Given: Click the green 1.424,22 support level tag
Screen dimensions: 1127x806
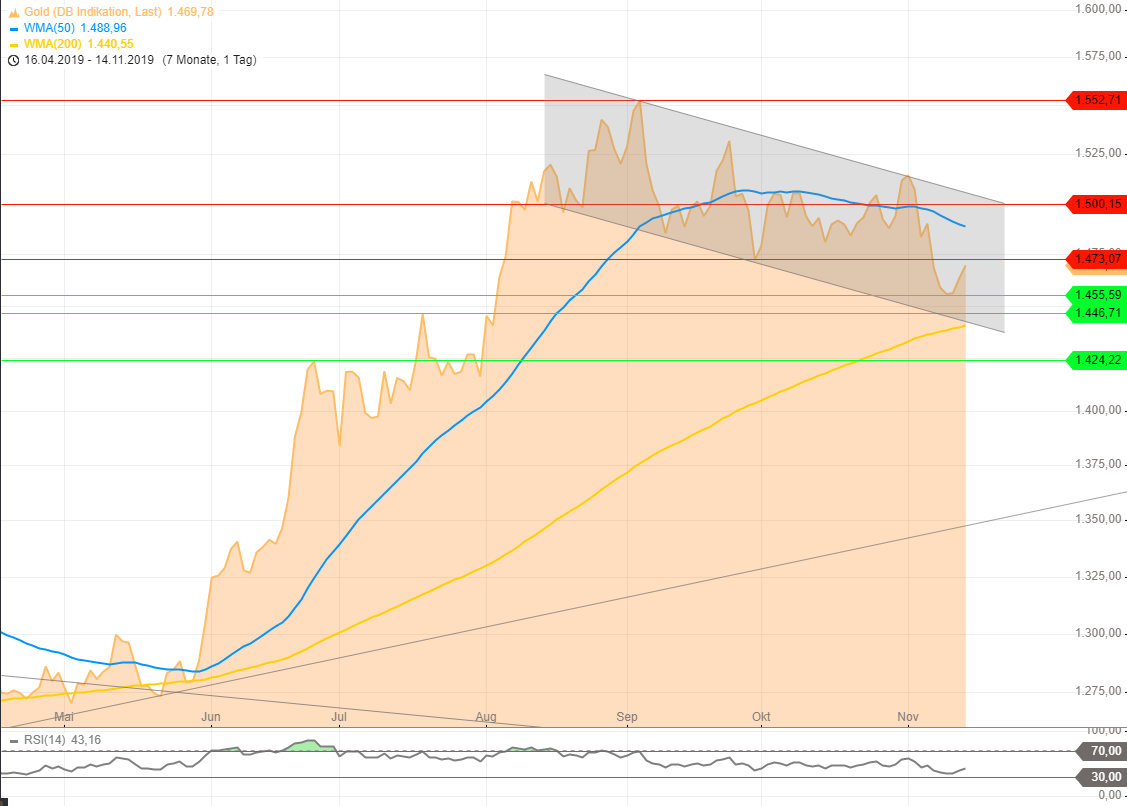Looking at the screenshot, I should 1097,360.
